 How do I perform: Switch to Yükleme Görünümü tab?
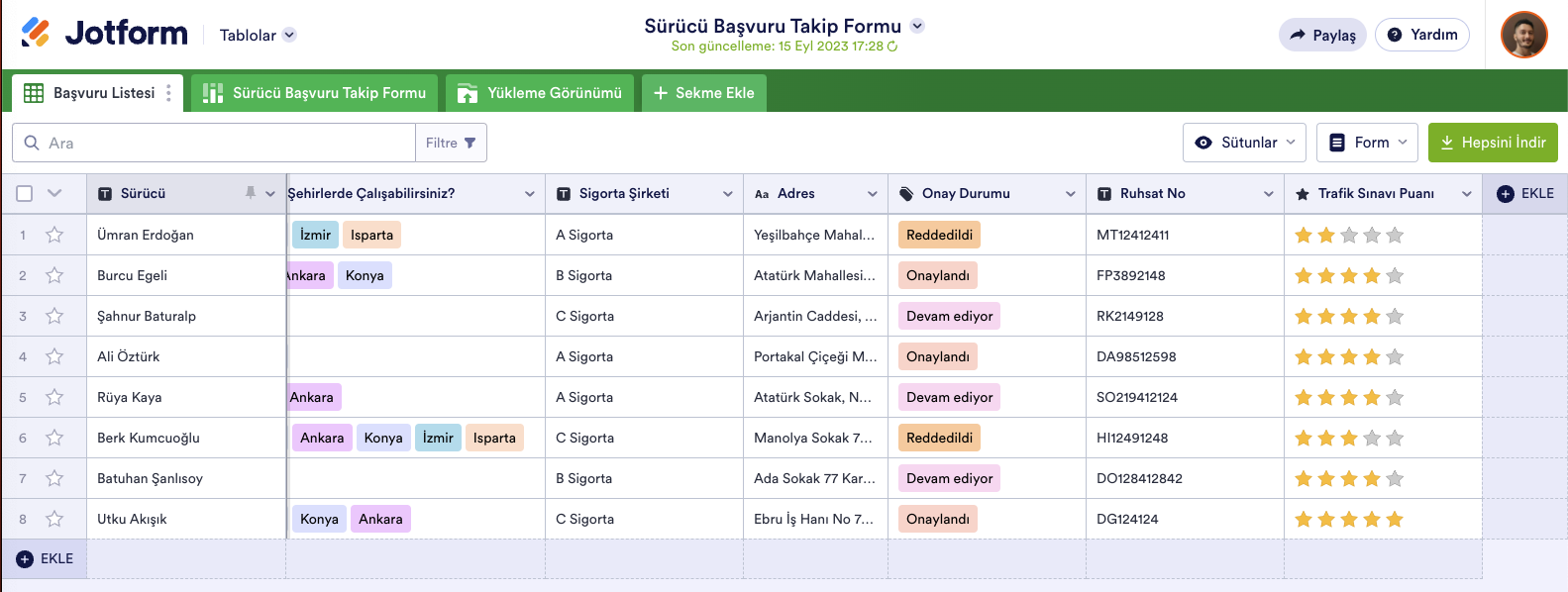tap(540, 93)
